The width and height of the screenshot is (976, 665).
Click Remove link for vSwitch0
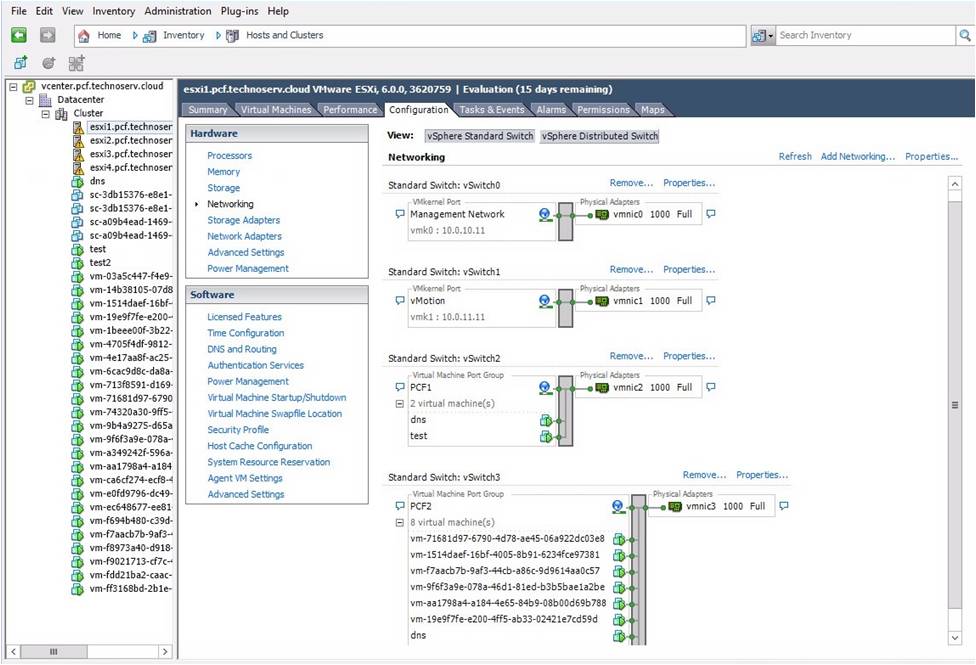tap(631, 183)
